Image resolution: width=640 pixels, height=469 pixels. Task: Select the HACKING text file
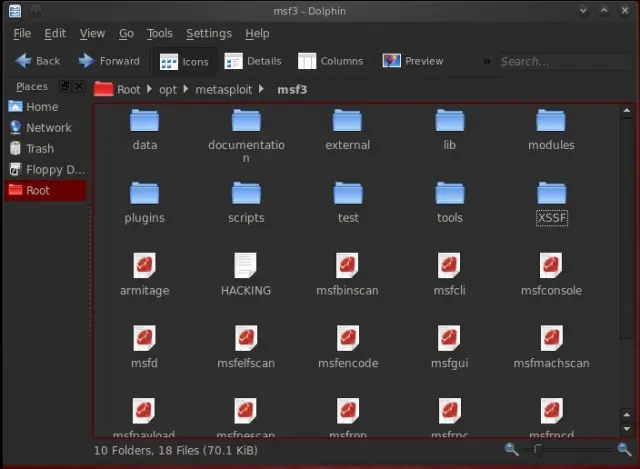click(x=246, y=275)
